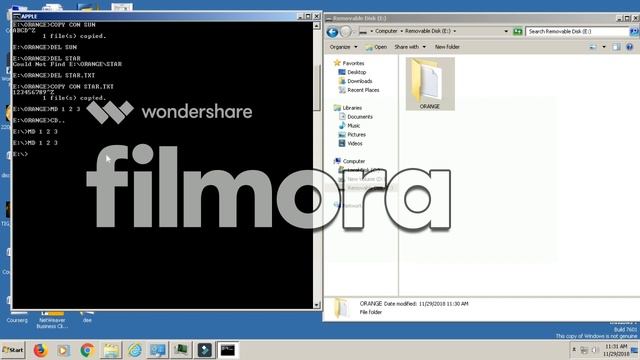Launch Google Chrome from taskbar
This screenshot has height=360, width=640.
[87, 350]
